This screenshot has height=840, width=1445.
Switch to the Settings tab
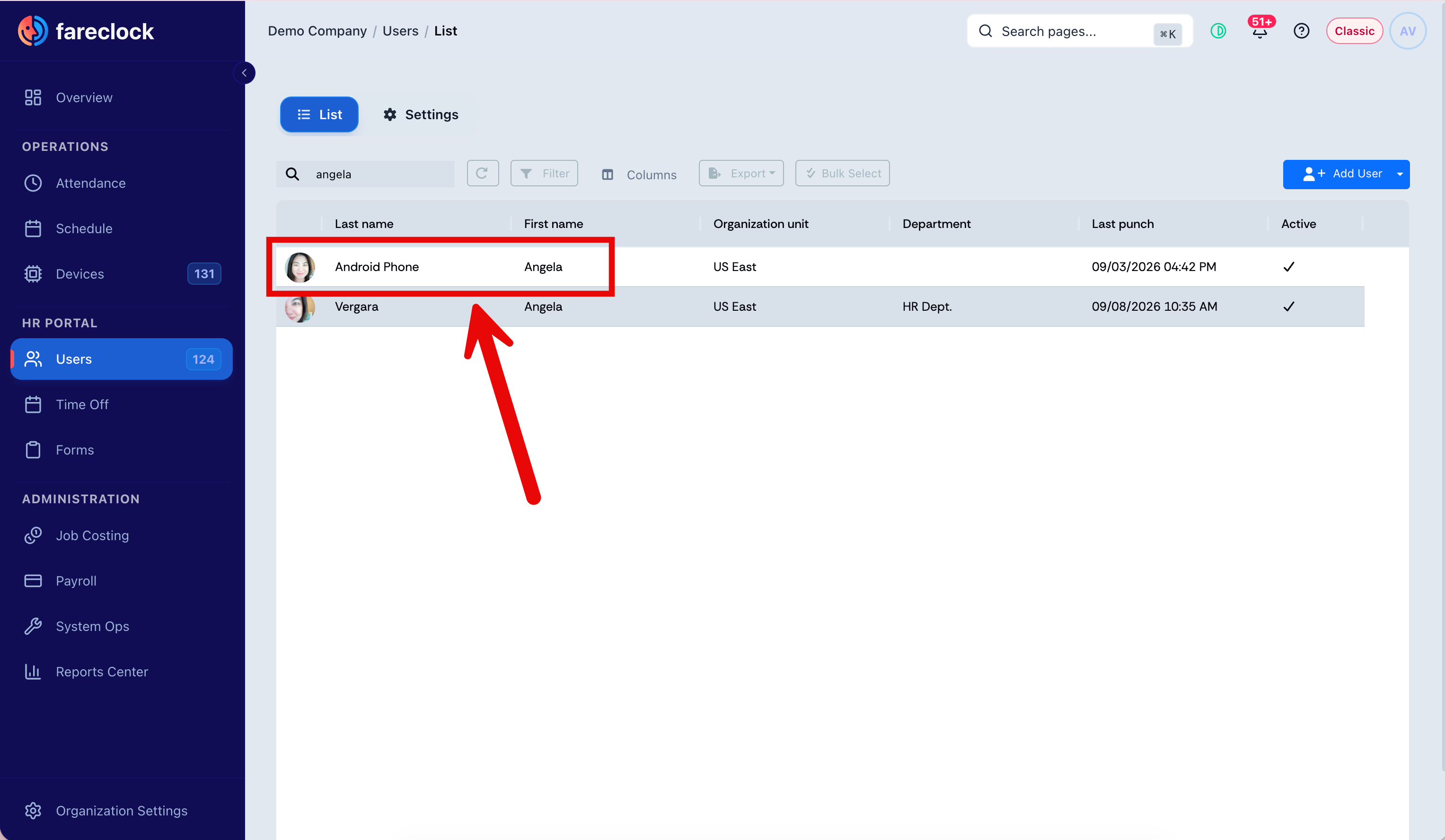pyautogui.click(x=421, y=114)
